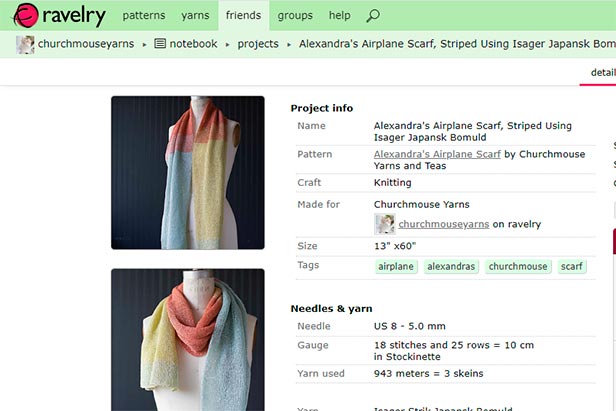Open the search magnifier icon

coord(373,16)
